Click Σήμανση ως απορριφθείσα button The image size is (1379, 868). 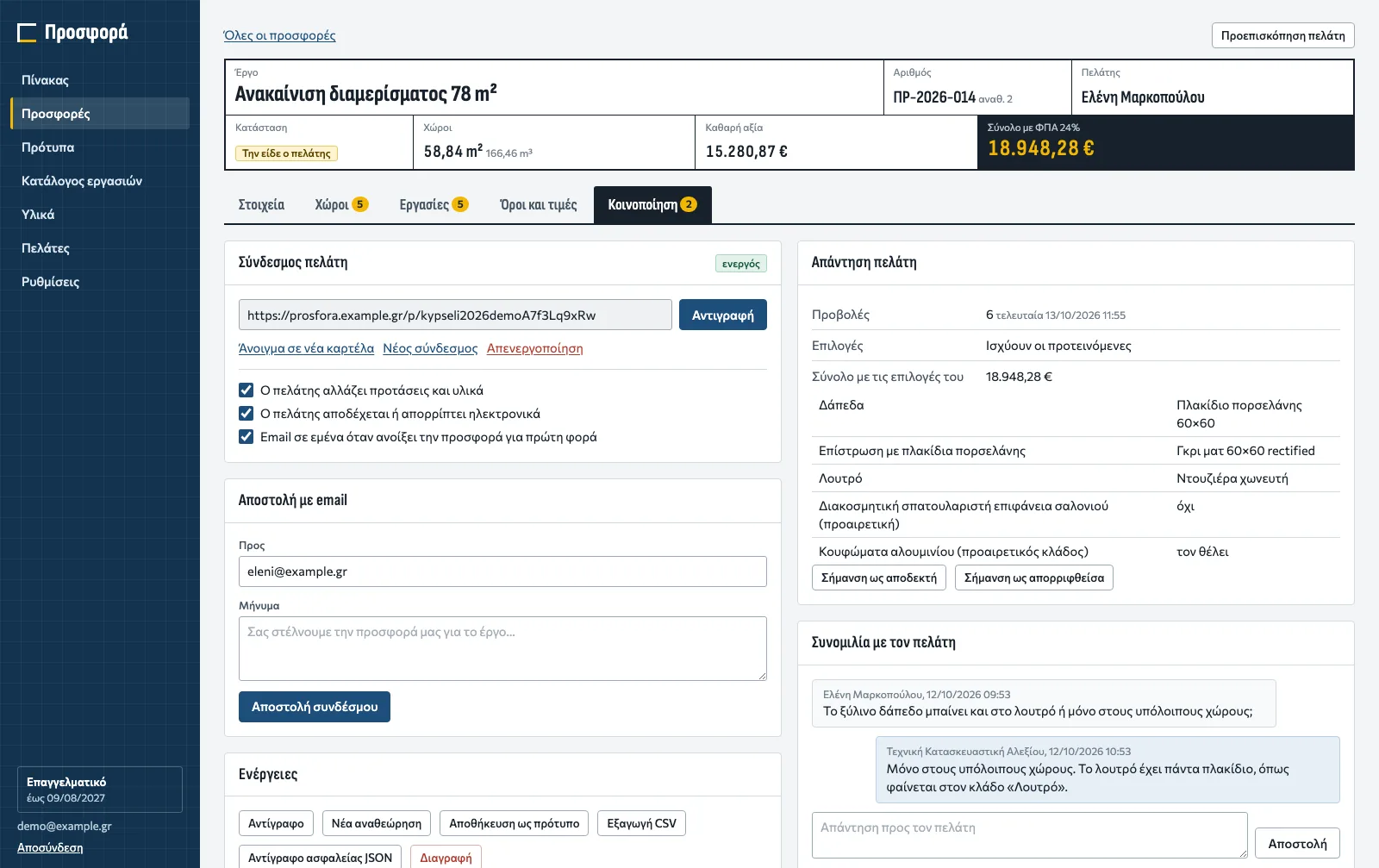click(1034, 578)
